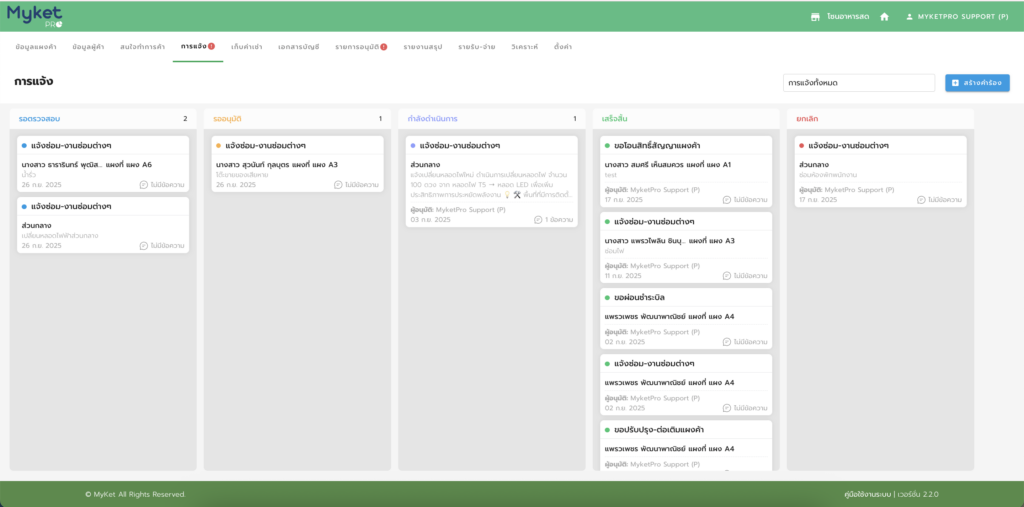Click the MyketPro Support user icon
The image size is (1024, 507).
(909, 17)
